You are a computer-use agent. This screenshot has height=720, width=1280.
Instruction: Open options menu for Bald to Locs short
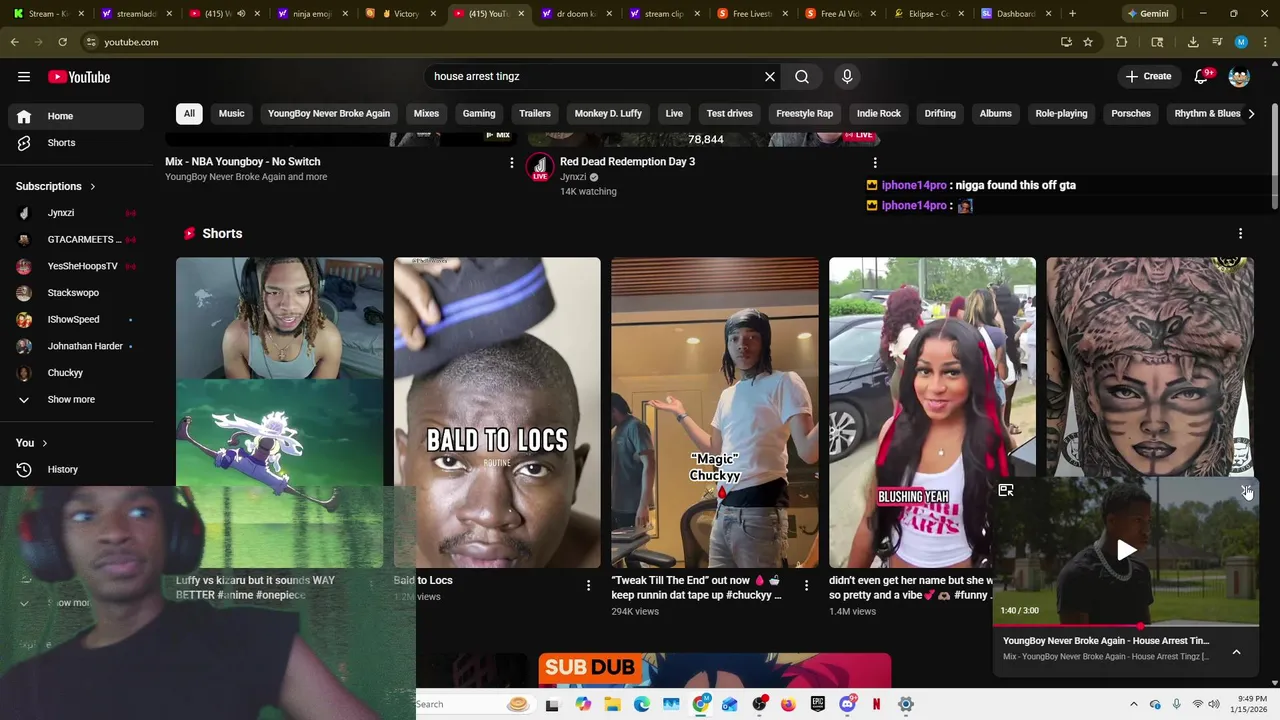[588, 585]
